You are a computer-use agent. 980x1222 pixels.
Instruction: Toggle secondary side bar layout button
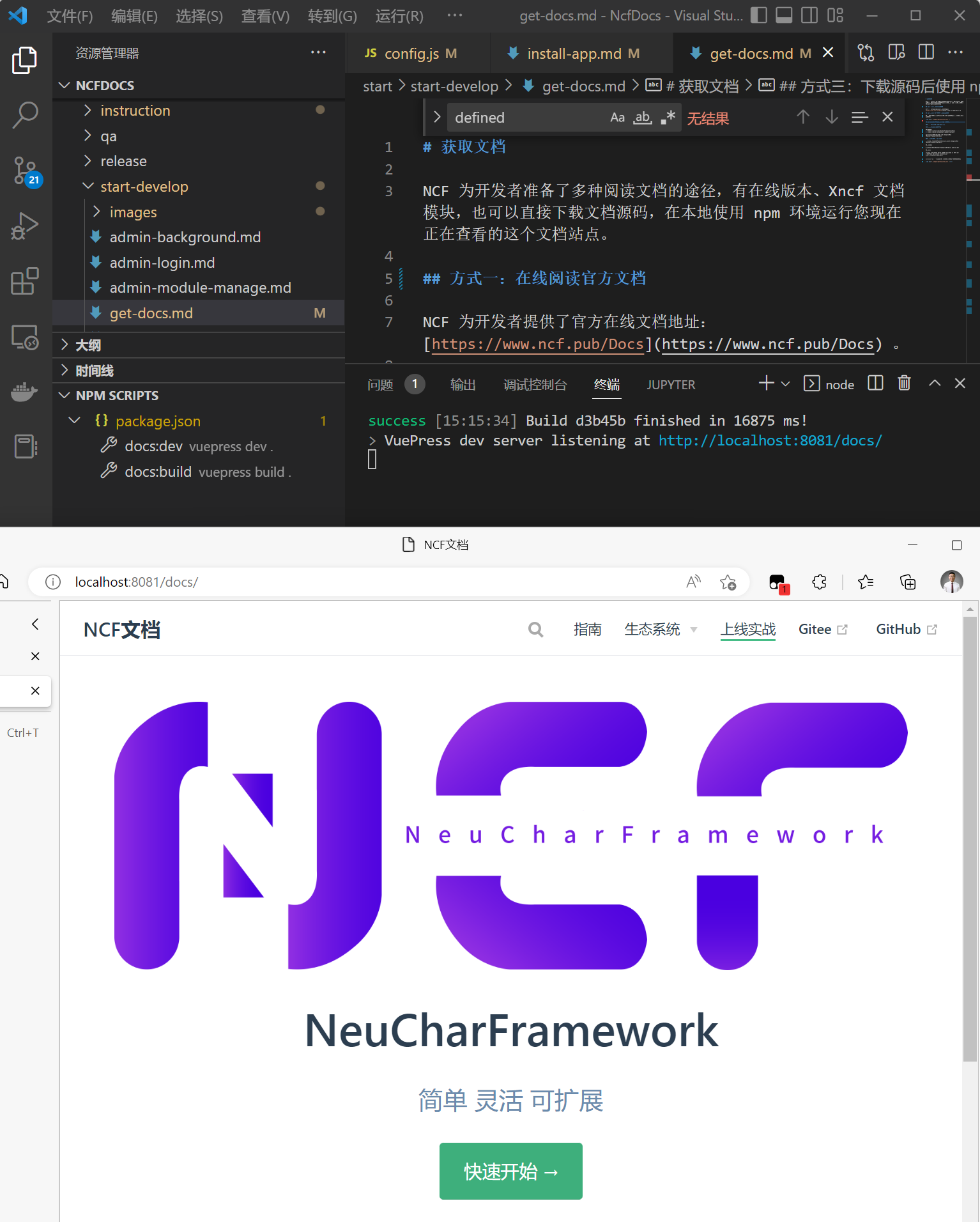(809, 15)
